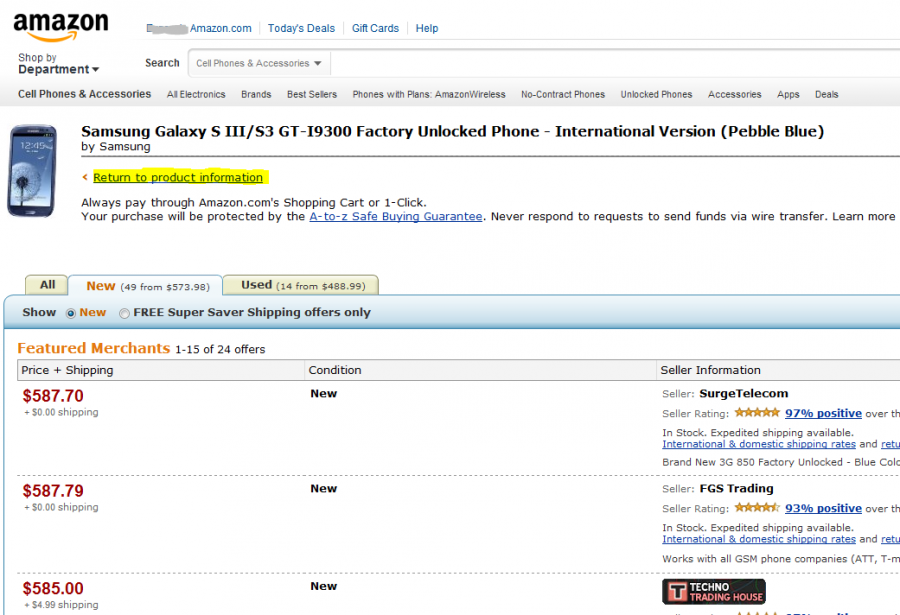Viewport: 900px width, 615px height.
Task: Click in the search text field
Action: pyautogui.click(x=615, y=63)
